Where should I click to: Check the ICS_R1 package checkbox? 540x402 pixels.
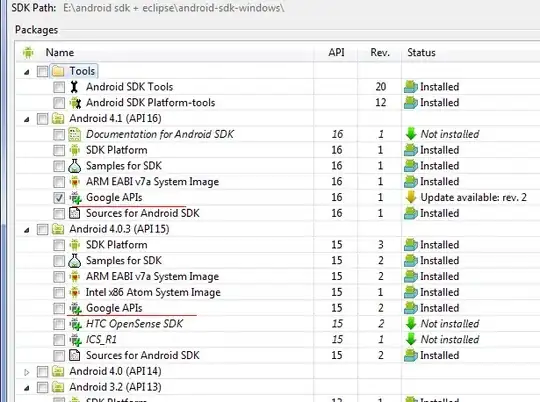[x=59, y=340]
